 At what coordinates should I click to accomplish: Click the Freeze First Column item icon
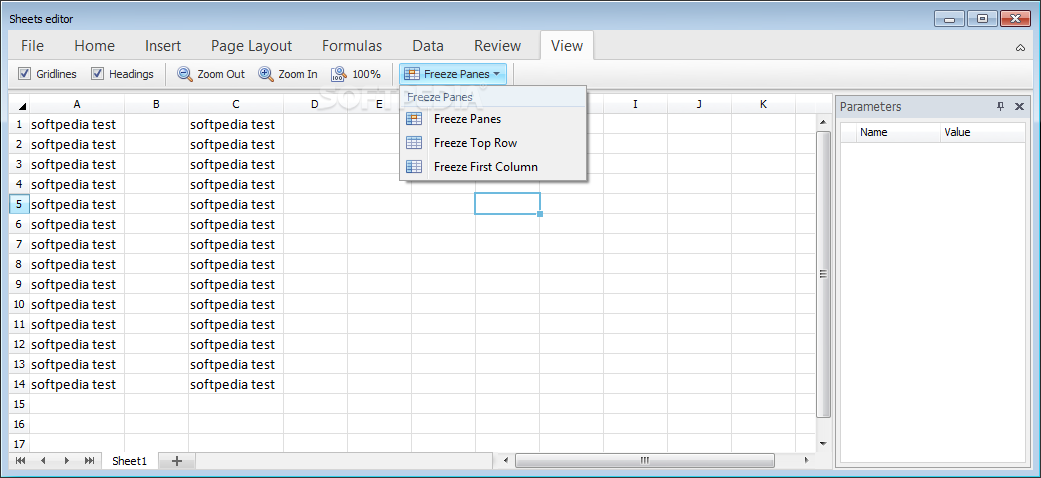[414, 167]
